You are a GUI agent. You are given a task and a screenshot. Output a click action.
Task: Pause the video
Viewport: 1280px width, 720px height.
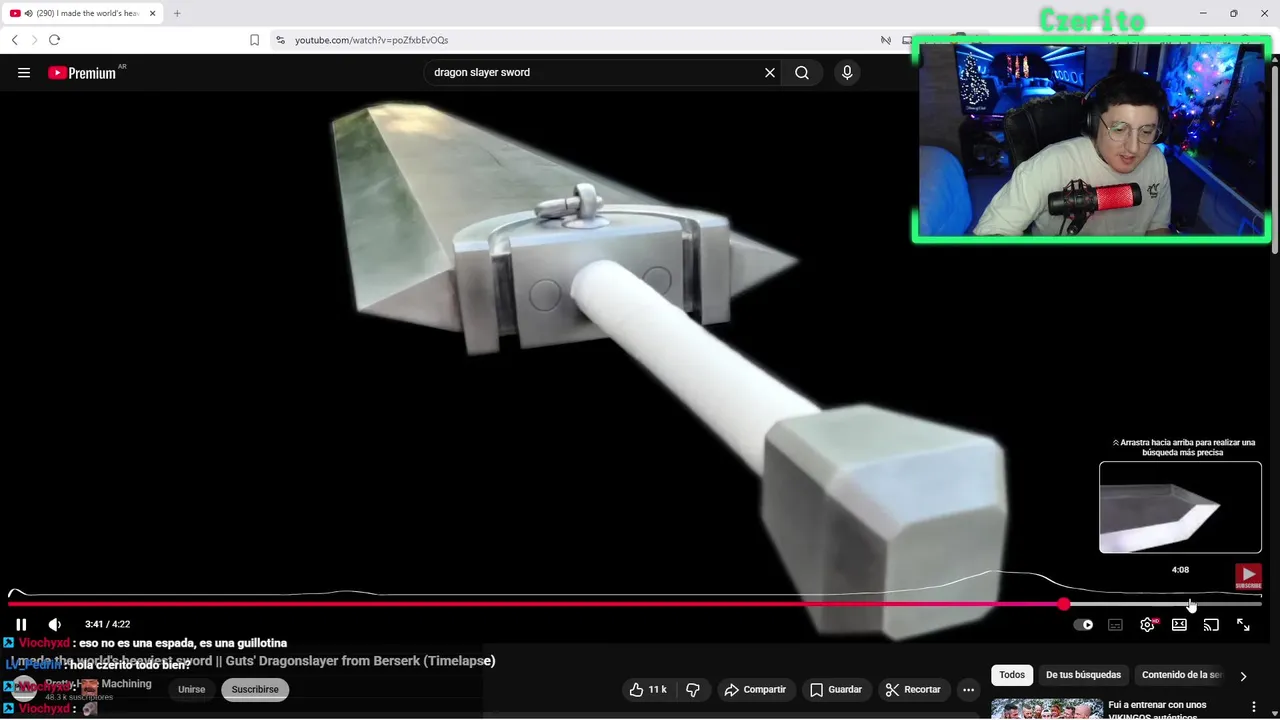(21, 624)
